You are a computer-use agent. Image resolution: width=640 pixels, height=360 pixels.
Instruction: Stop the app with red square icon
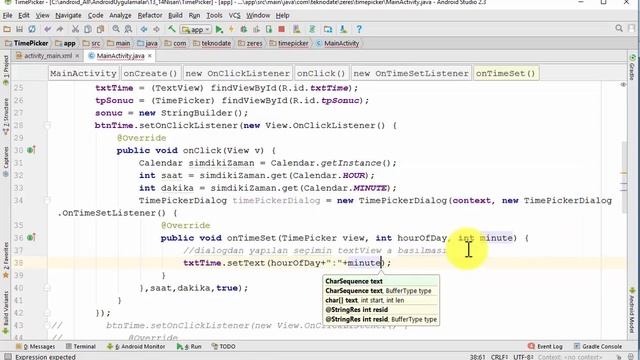(x=281, y=29)
